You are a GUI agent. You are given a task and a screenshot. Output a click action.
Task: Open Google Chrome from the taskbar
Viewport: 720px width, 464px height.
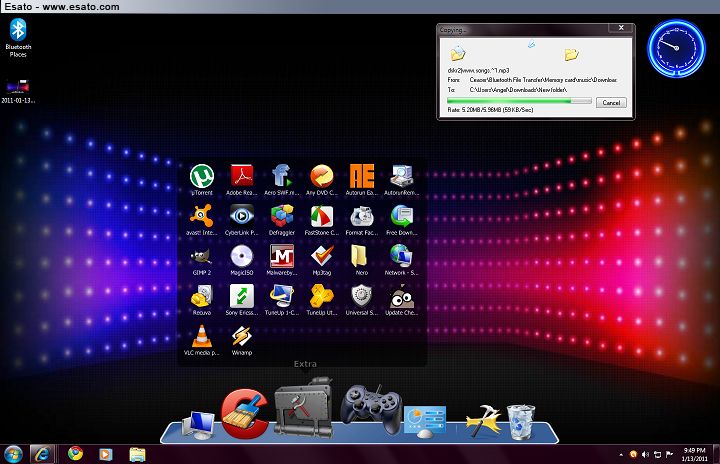click(x=75, y=453)
